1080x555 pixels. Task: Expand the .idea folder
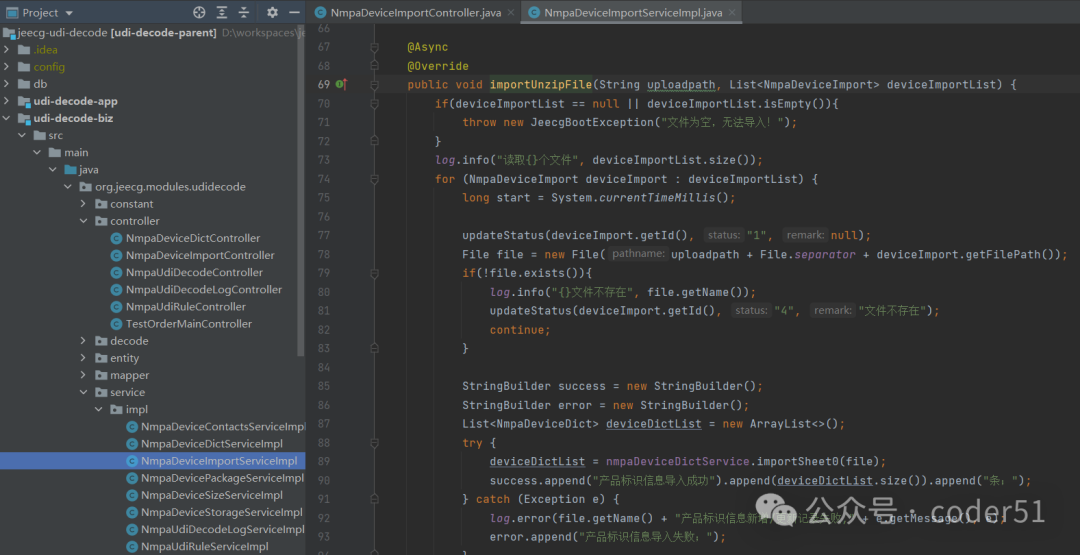[x=6, y=50]
